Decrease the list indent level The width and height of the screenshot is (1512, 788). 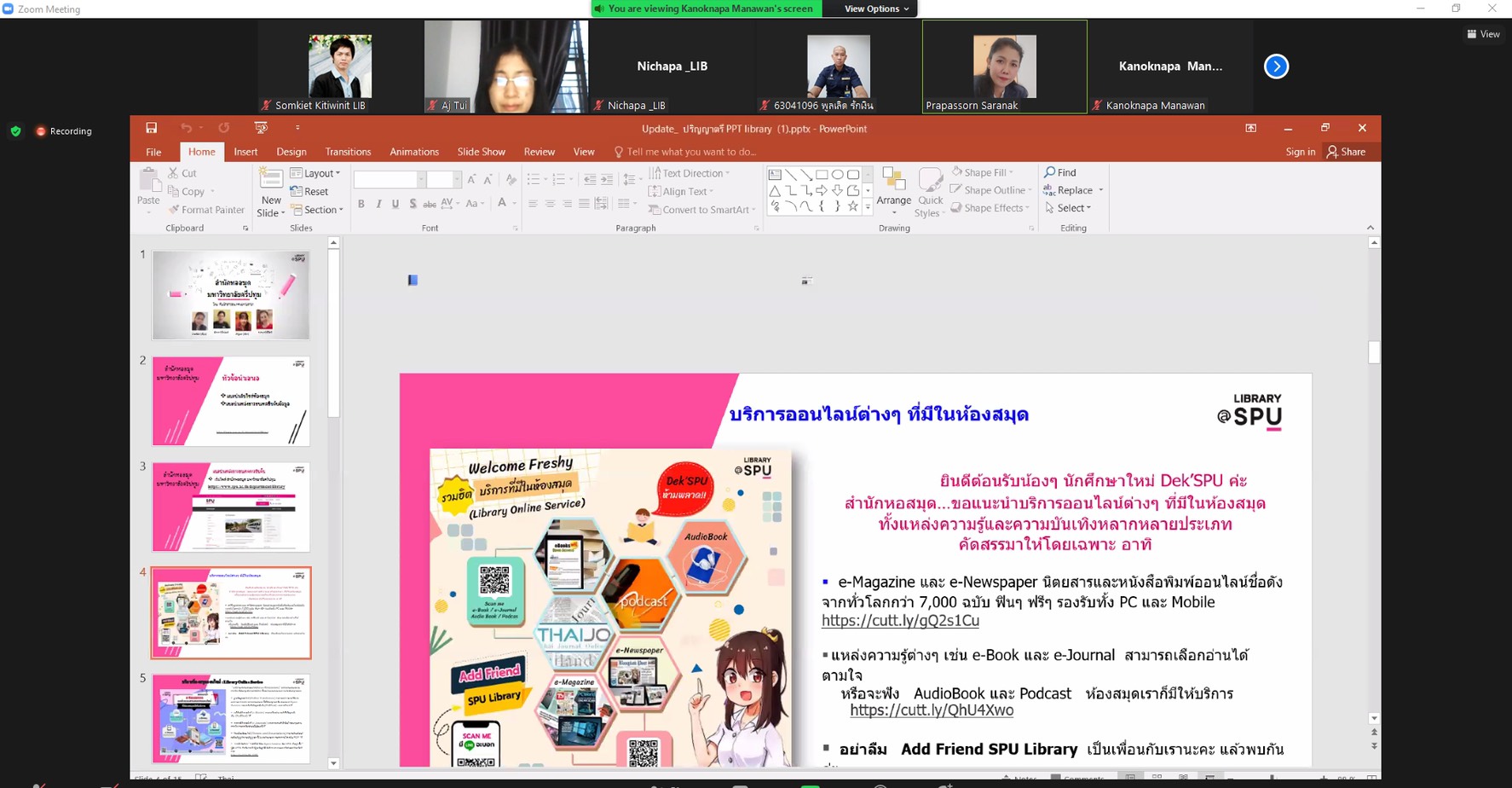tap(590, 179)
